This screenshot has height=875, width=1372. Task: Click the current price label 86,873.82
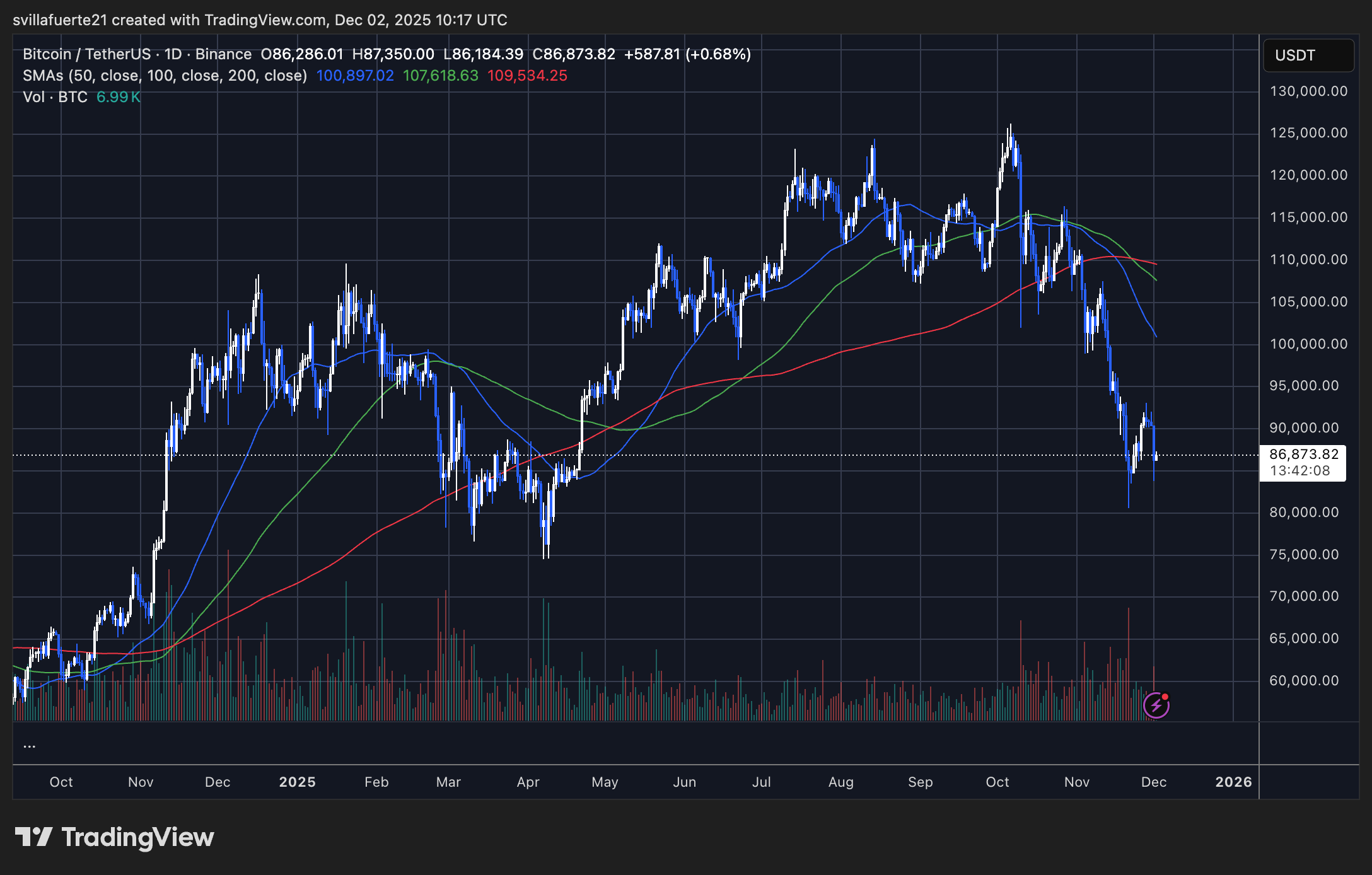coord(1303,453)
